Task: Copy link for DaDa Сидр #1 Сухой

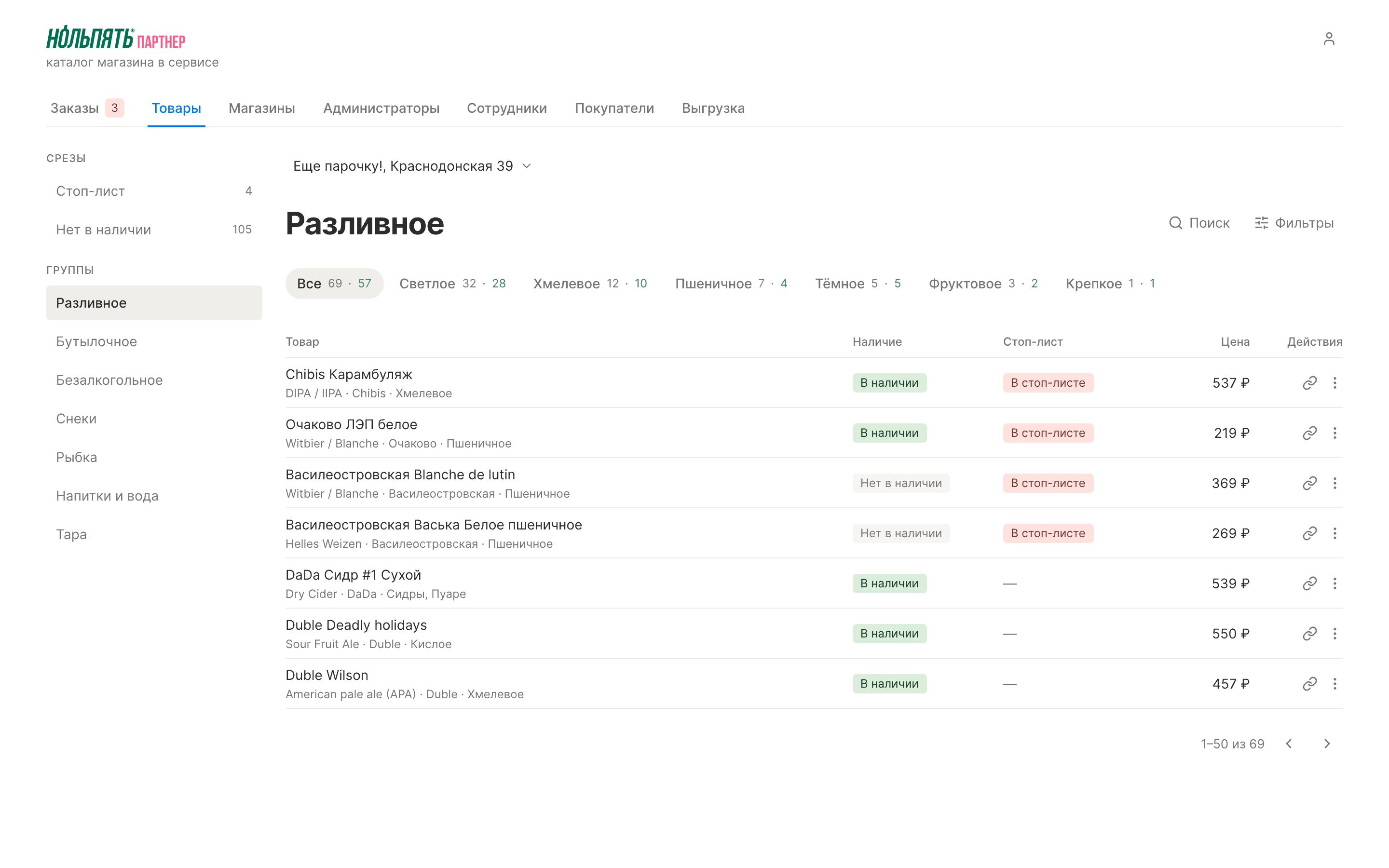Action: click(x=1309, y=583)
